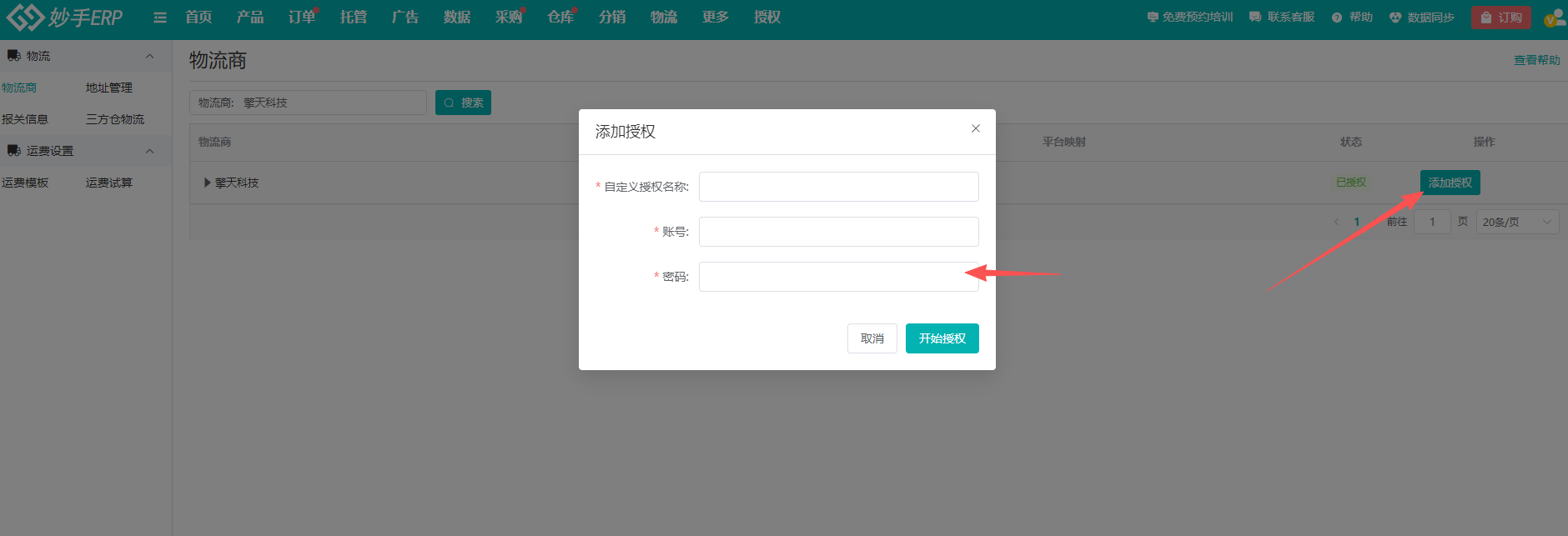The image size is (1568, 536).
Task: Click the 操作 column header
Action: click(1485, 142)
